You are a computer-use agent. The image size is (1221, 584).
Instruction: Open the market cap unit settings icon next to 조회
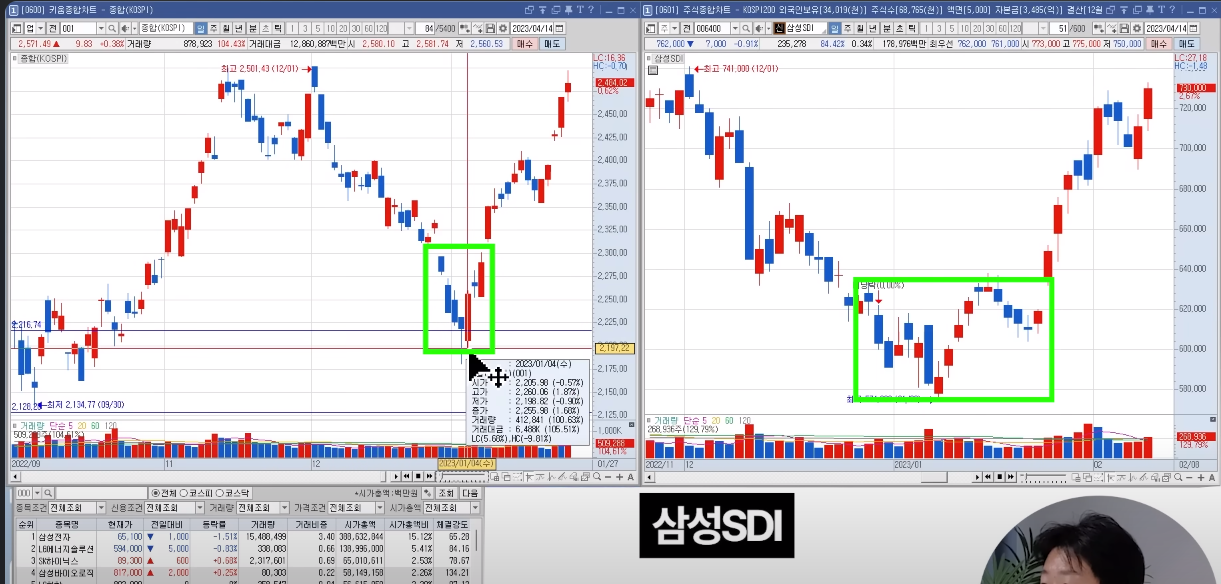tap(428, 492)
